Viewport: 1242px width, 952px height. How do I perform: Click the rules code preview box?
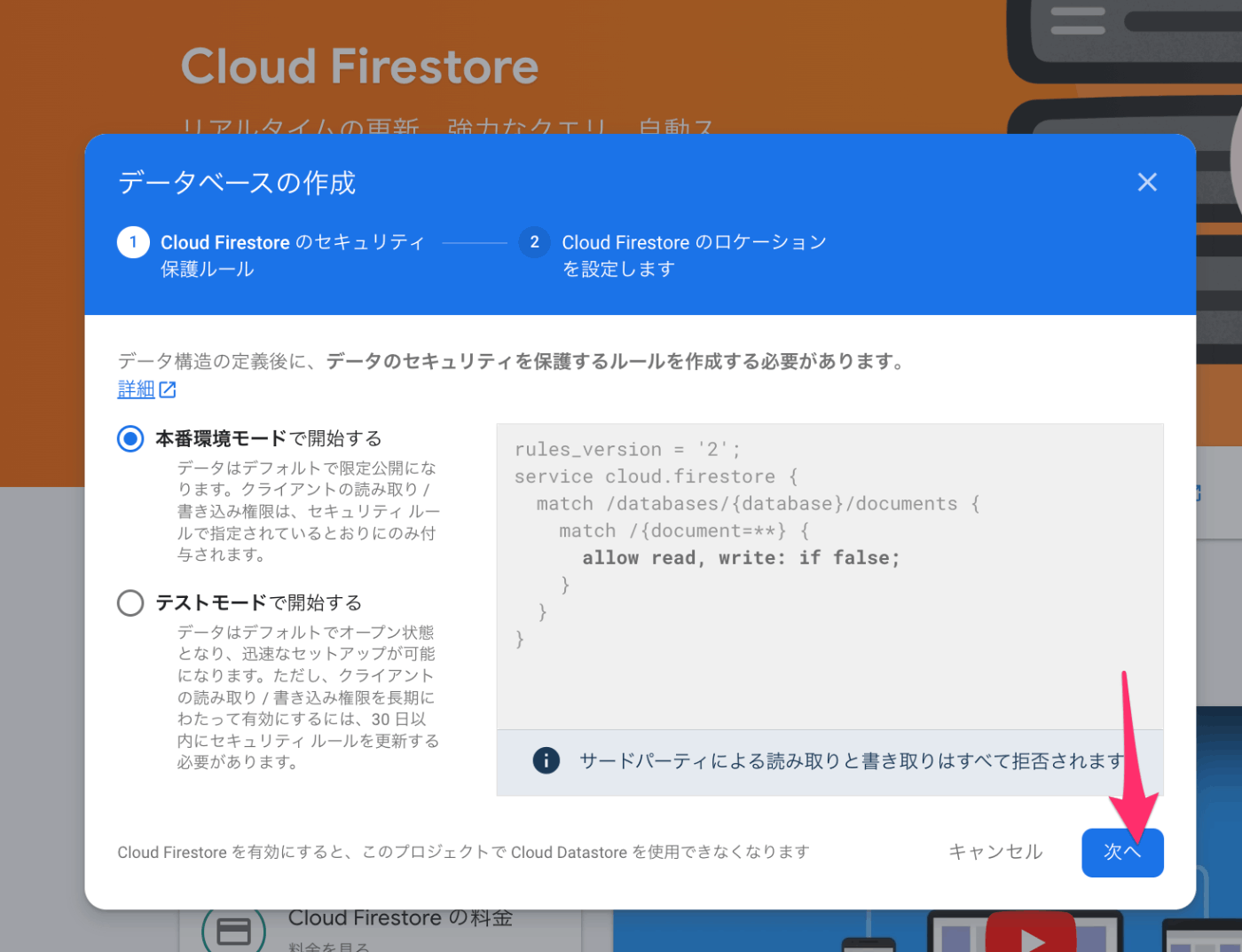click(829, 577)
